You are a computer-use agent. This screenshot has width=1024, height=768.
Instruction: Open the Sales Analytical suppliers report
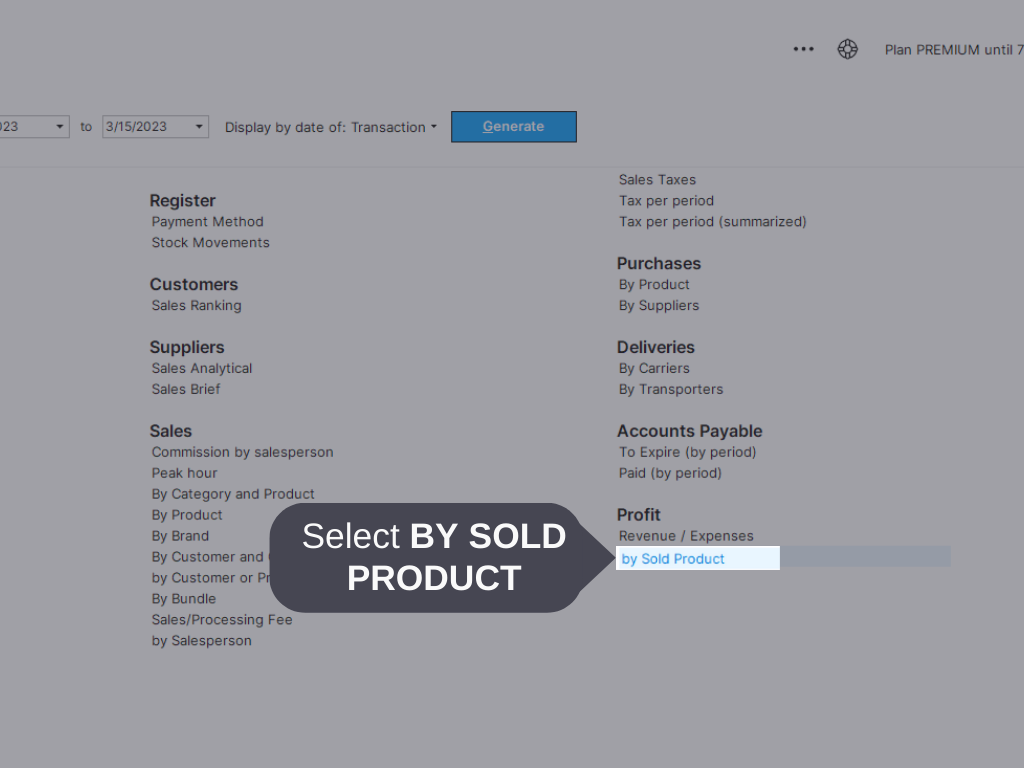click(x=201, y=368)
